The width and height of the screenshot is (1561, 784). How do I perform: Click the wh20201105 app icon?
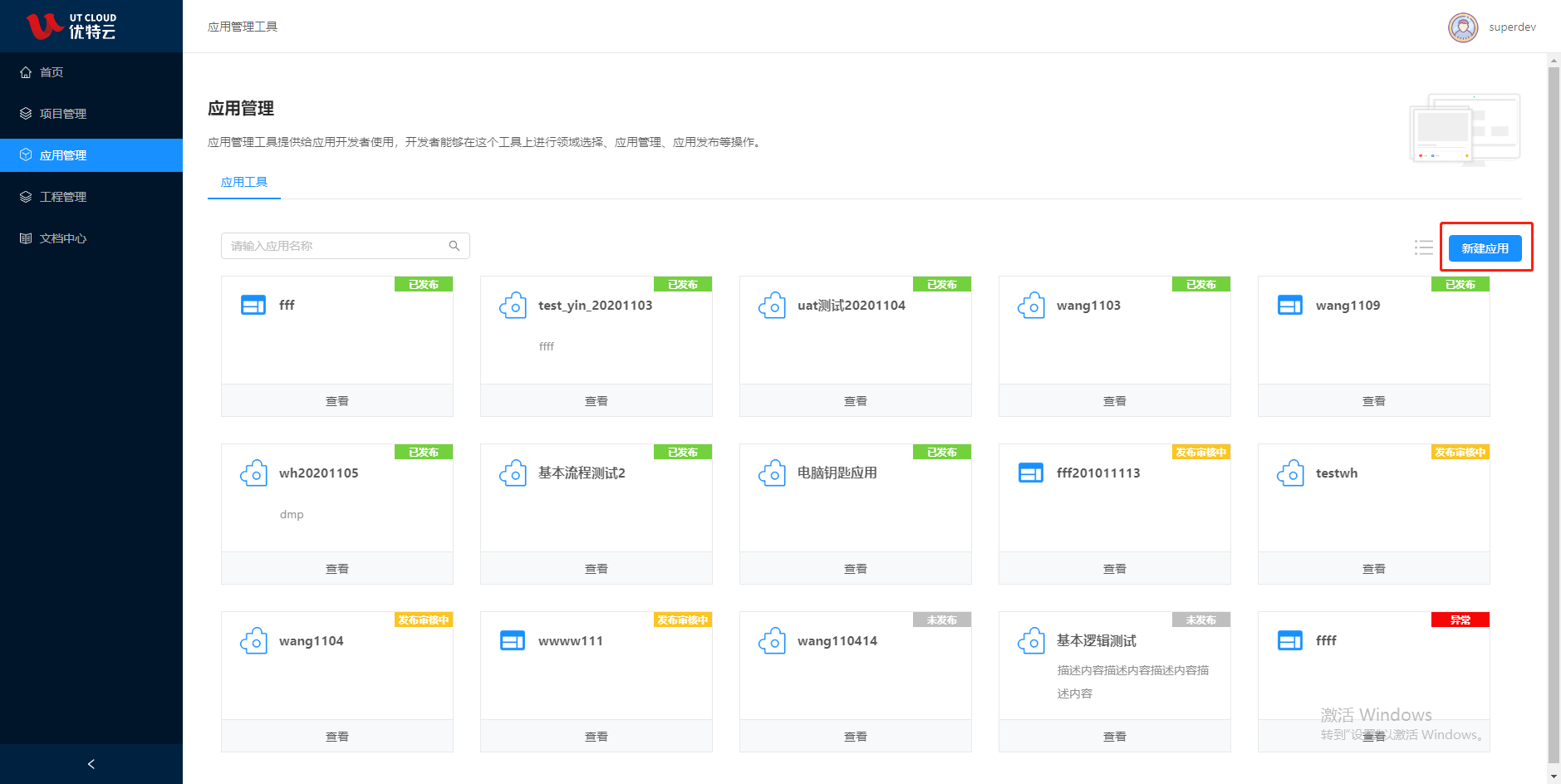(x=253, y=473)
